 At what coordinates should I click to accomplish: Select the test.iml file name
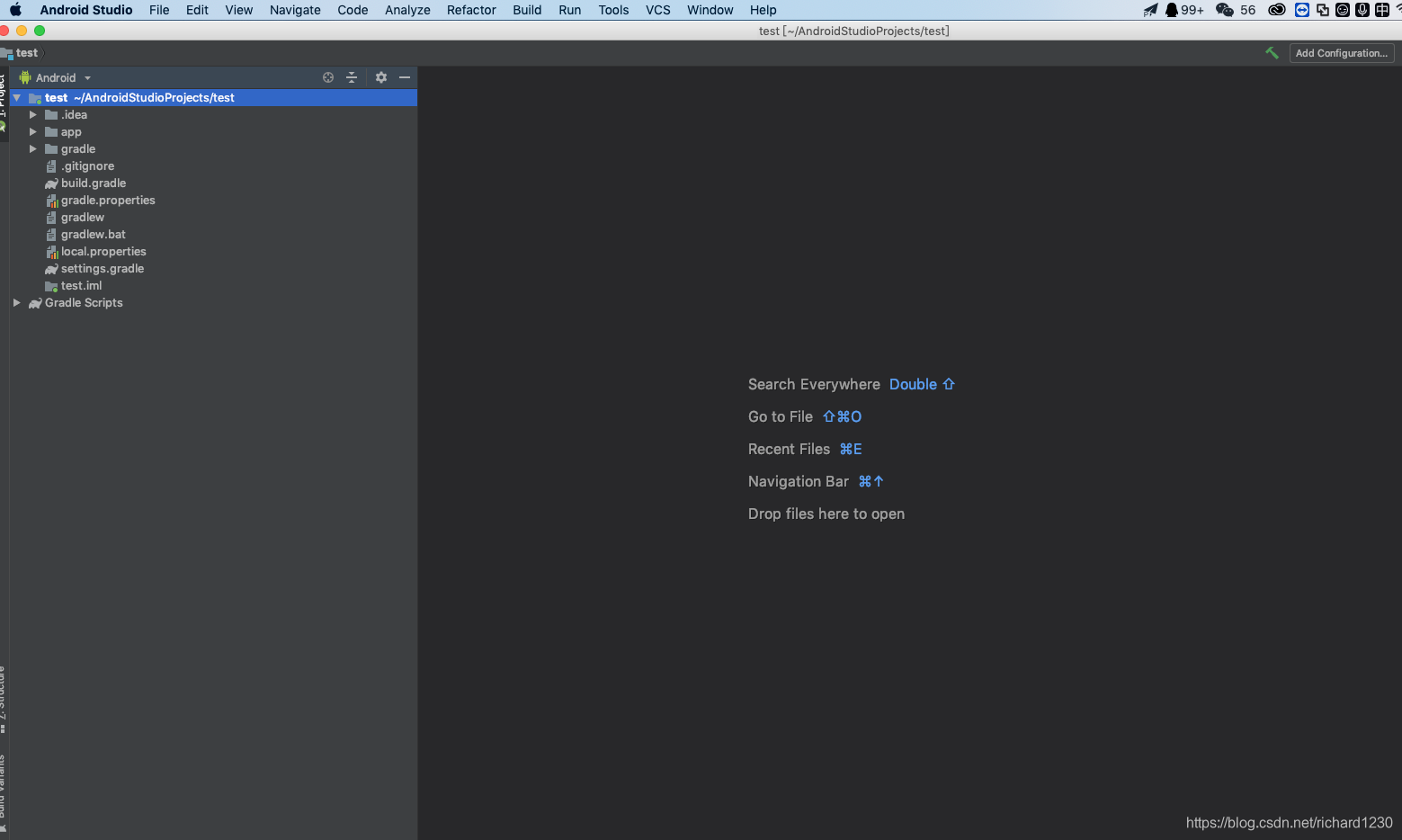(x=82, y=286)
